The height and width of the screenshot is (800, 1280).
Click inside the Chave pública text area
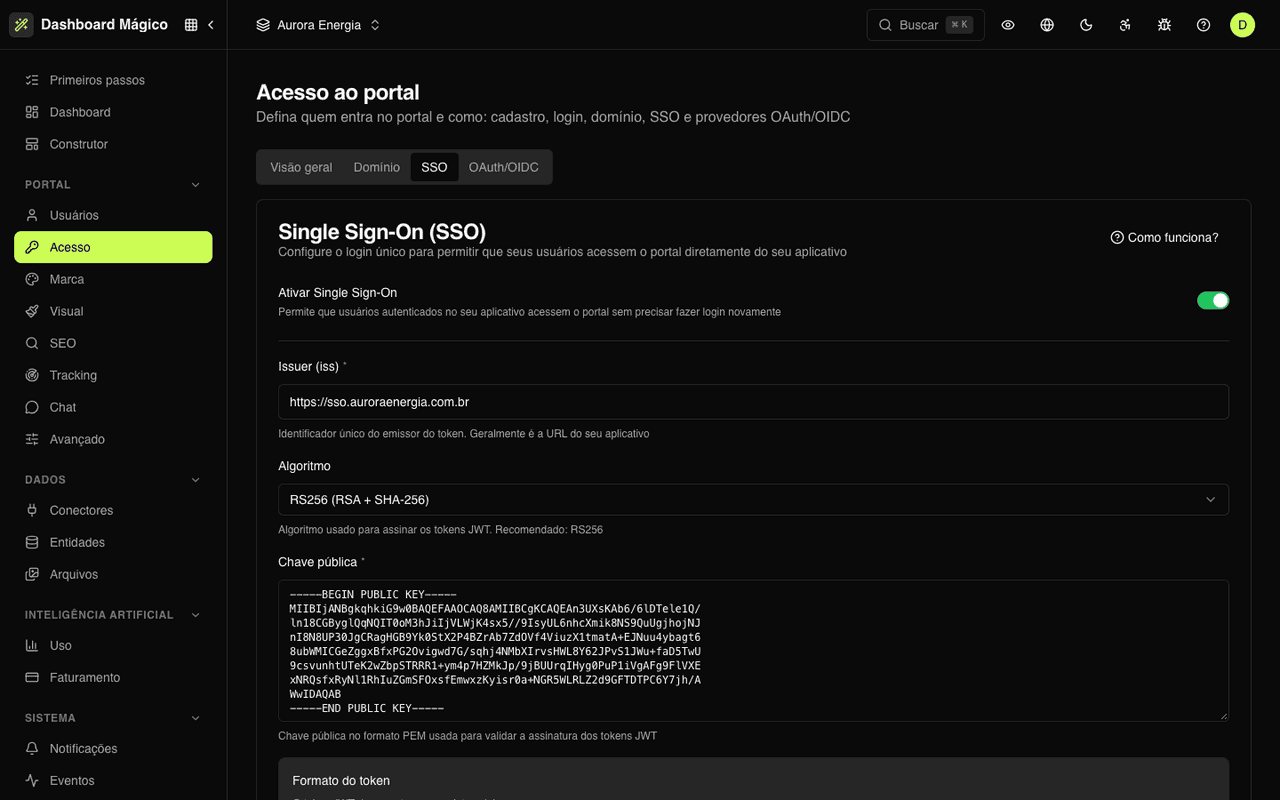click(753, 650)
